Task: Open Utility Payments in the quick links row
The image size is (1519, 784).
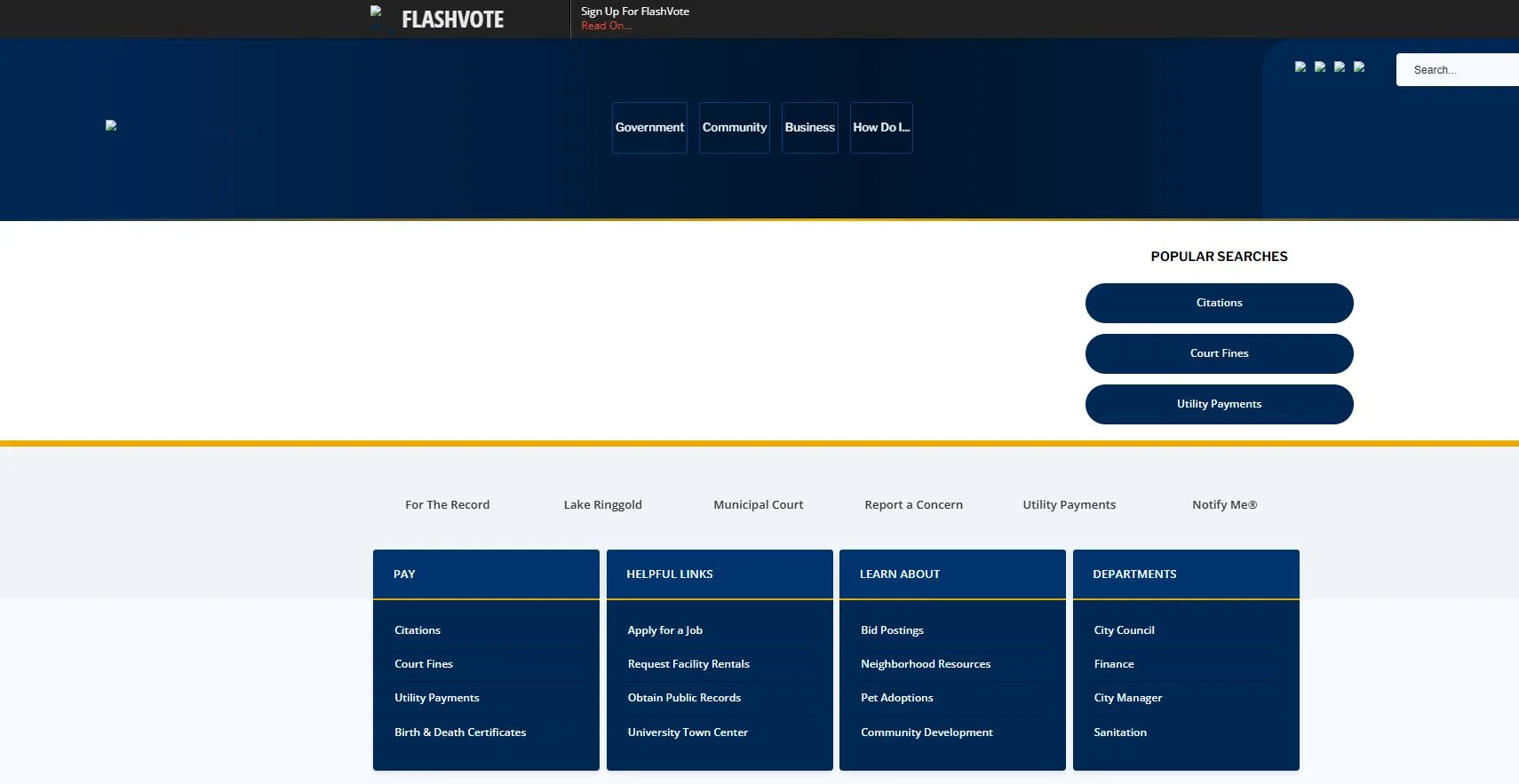Action: coord(1070,504)
